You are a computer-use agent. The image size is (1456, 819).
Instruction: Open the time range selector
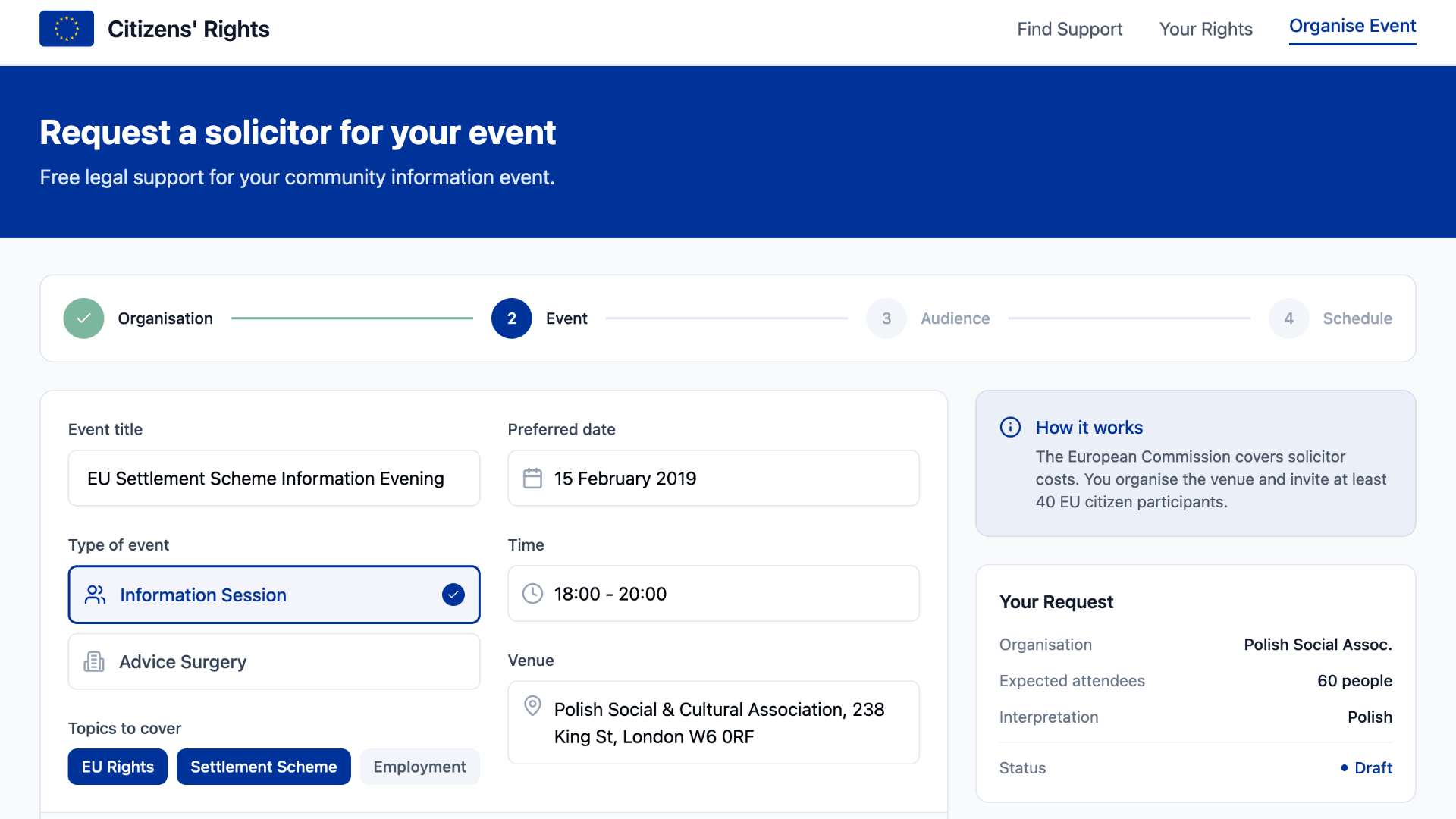coord(712,594)
